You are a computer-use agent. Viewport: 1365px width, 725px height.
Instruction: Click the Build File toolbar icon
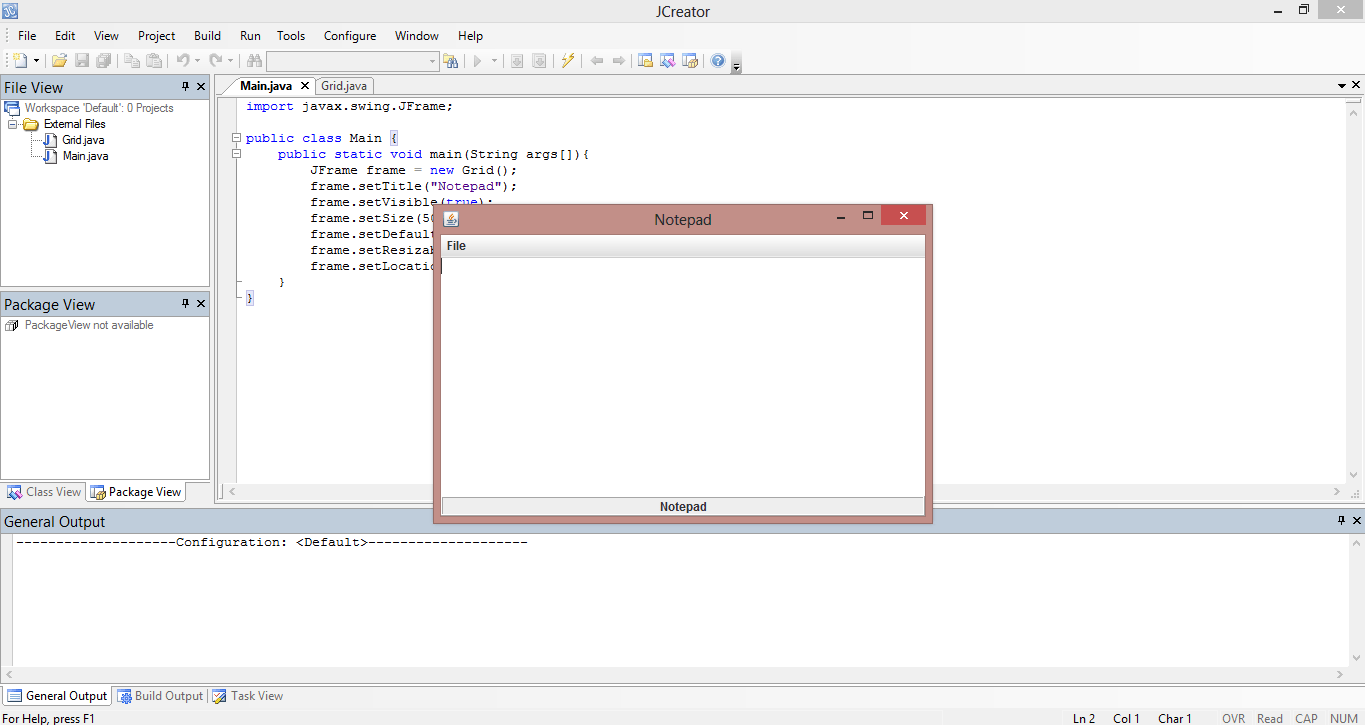coord(517,61)
